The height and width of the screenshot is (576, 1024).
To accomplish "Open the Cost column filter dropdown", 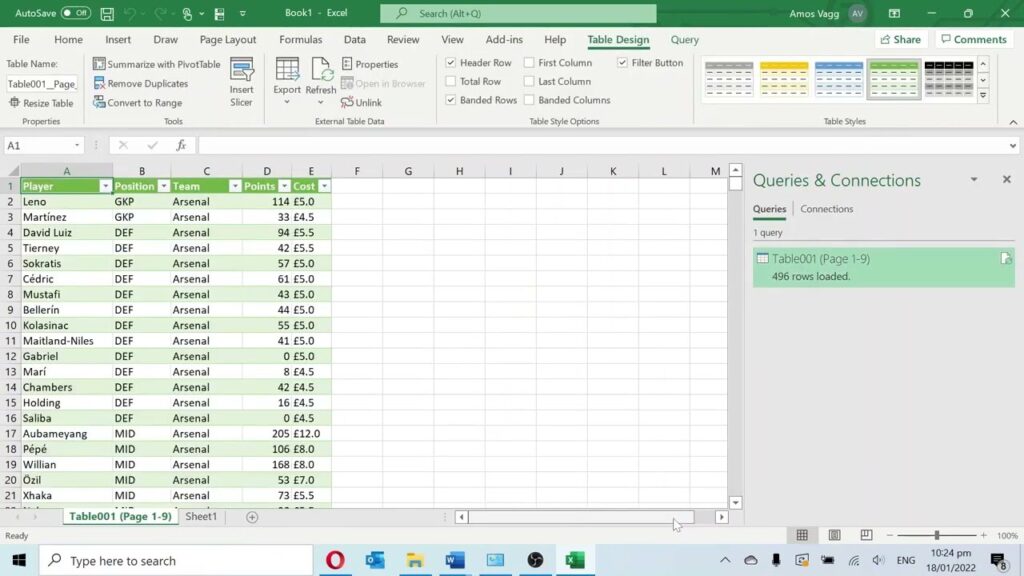I will 324,187.
